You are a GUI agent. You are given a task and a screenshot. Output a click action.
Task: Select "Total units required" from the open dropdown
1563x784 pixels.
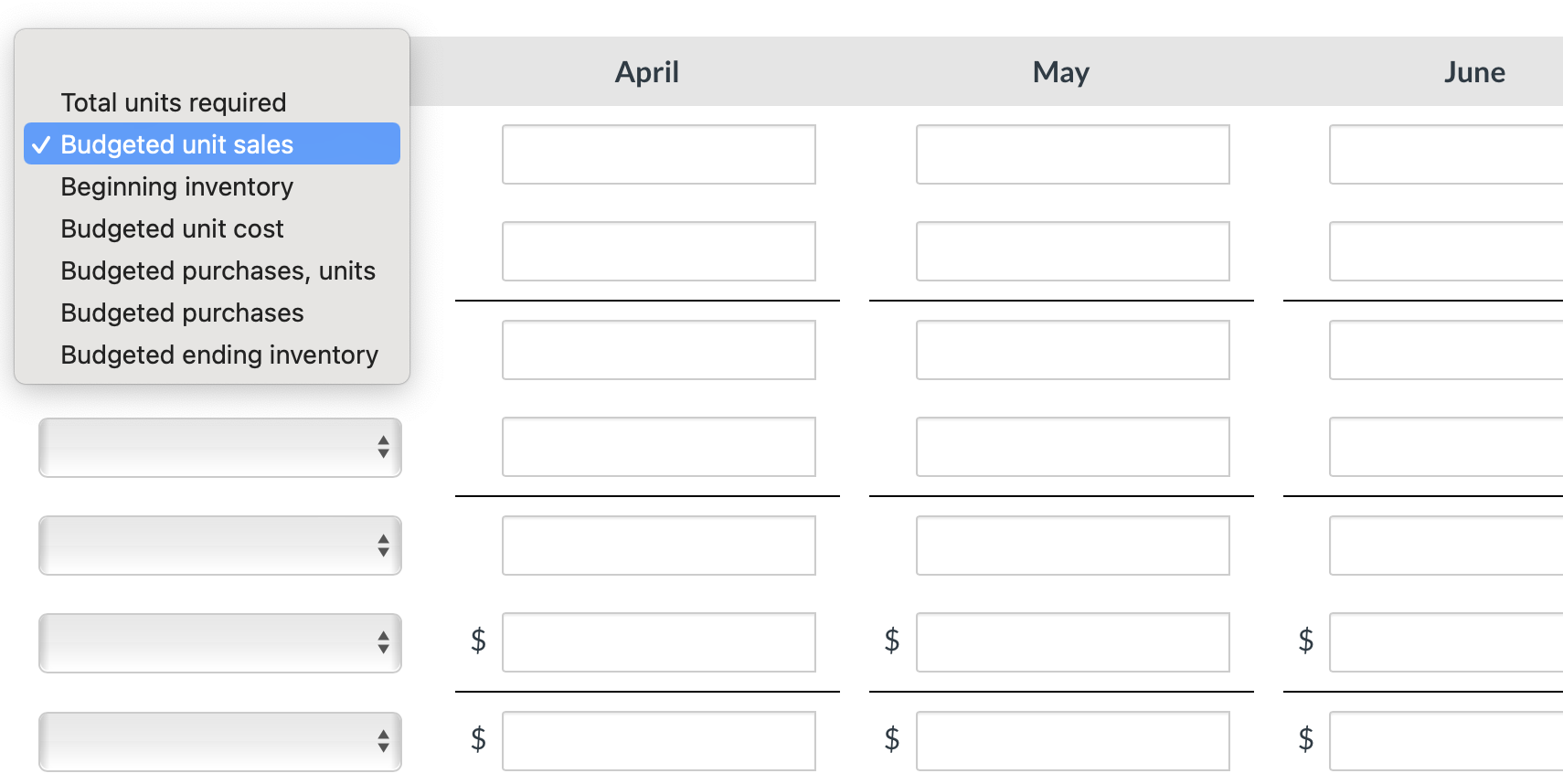pos(173,101)
